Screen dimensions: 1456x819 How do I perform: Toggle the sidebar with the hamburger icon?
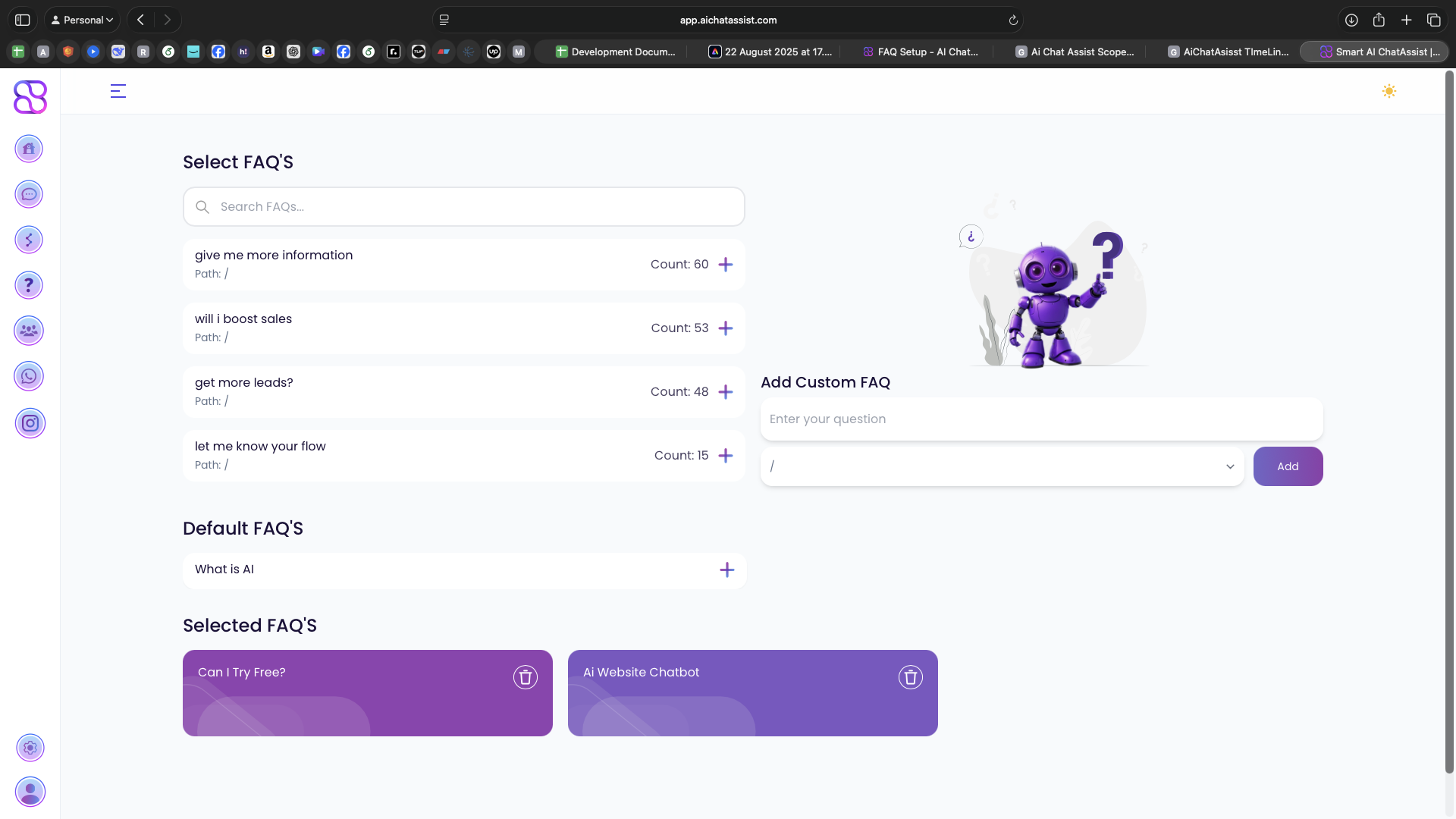click(x=118, y=91)
